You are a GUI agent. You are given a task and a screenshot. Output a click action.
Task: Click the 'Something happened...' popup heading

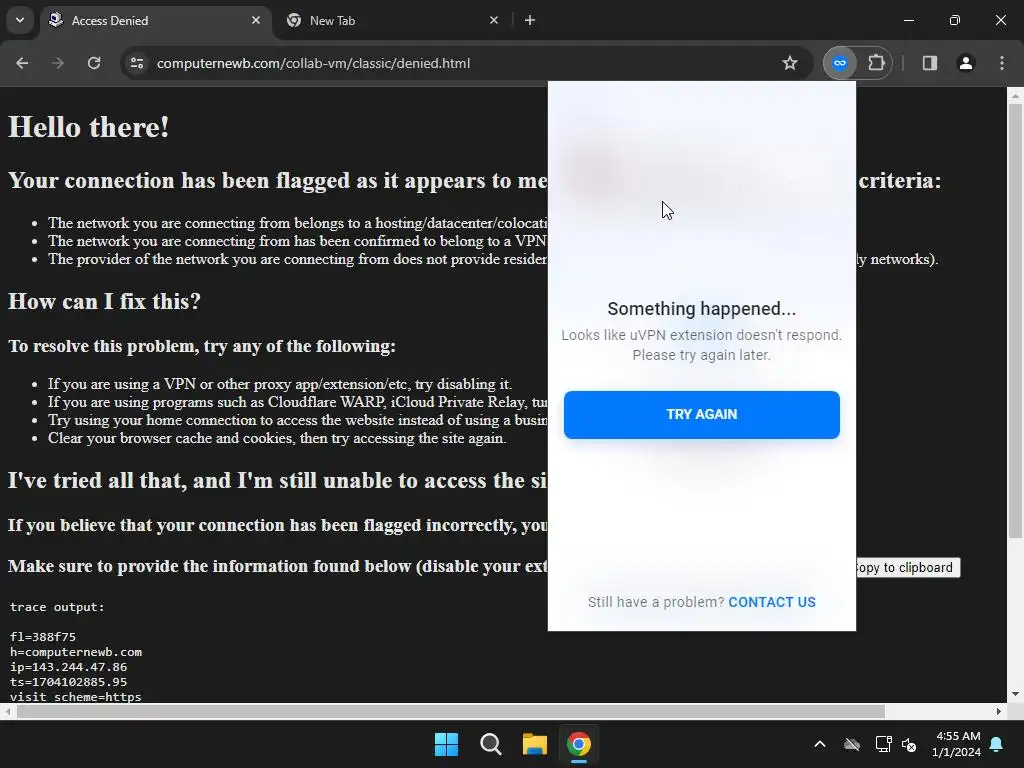(701, 309)
